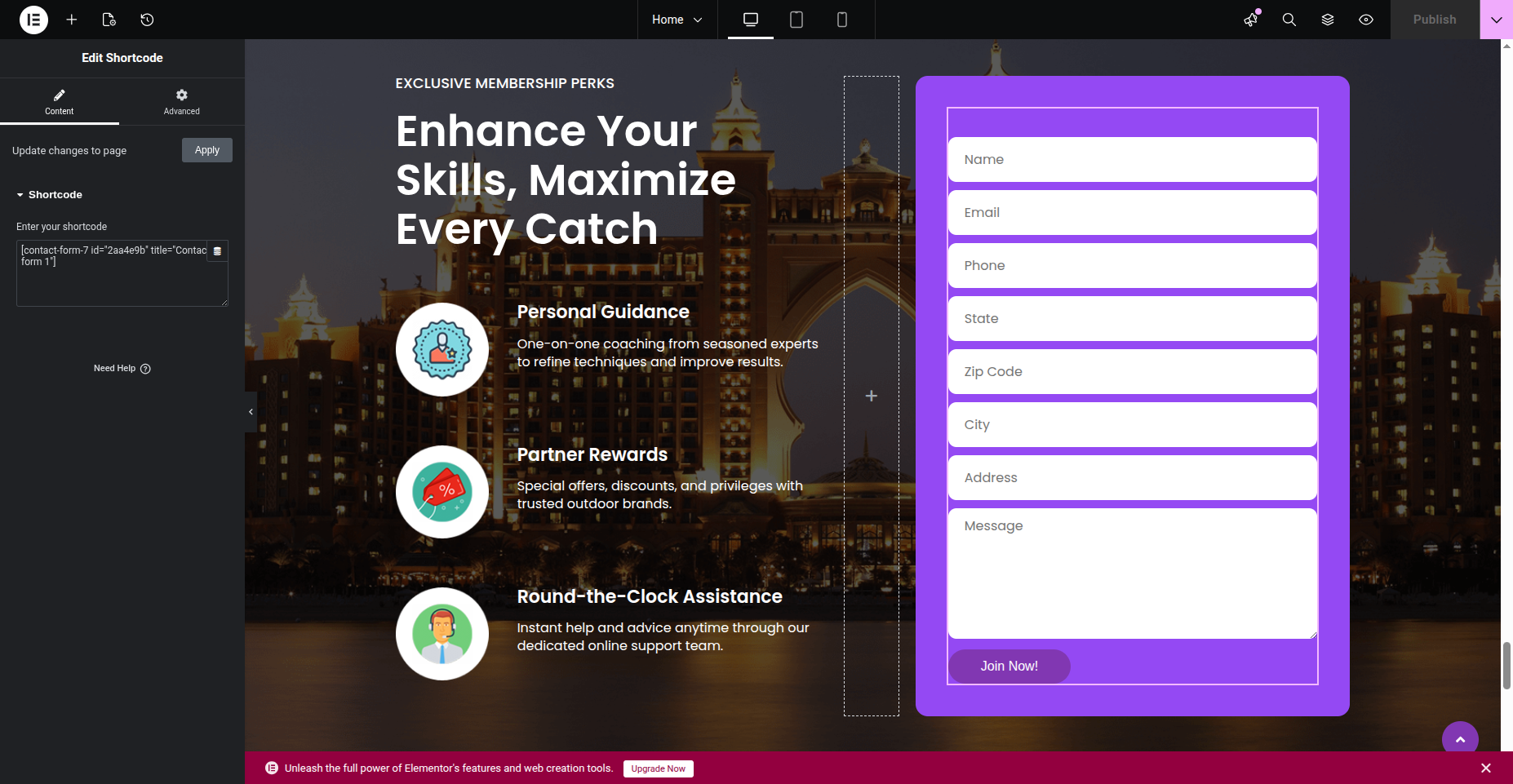Click the Upgrade Now button

(x=658, y=768)
